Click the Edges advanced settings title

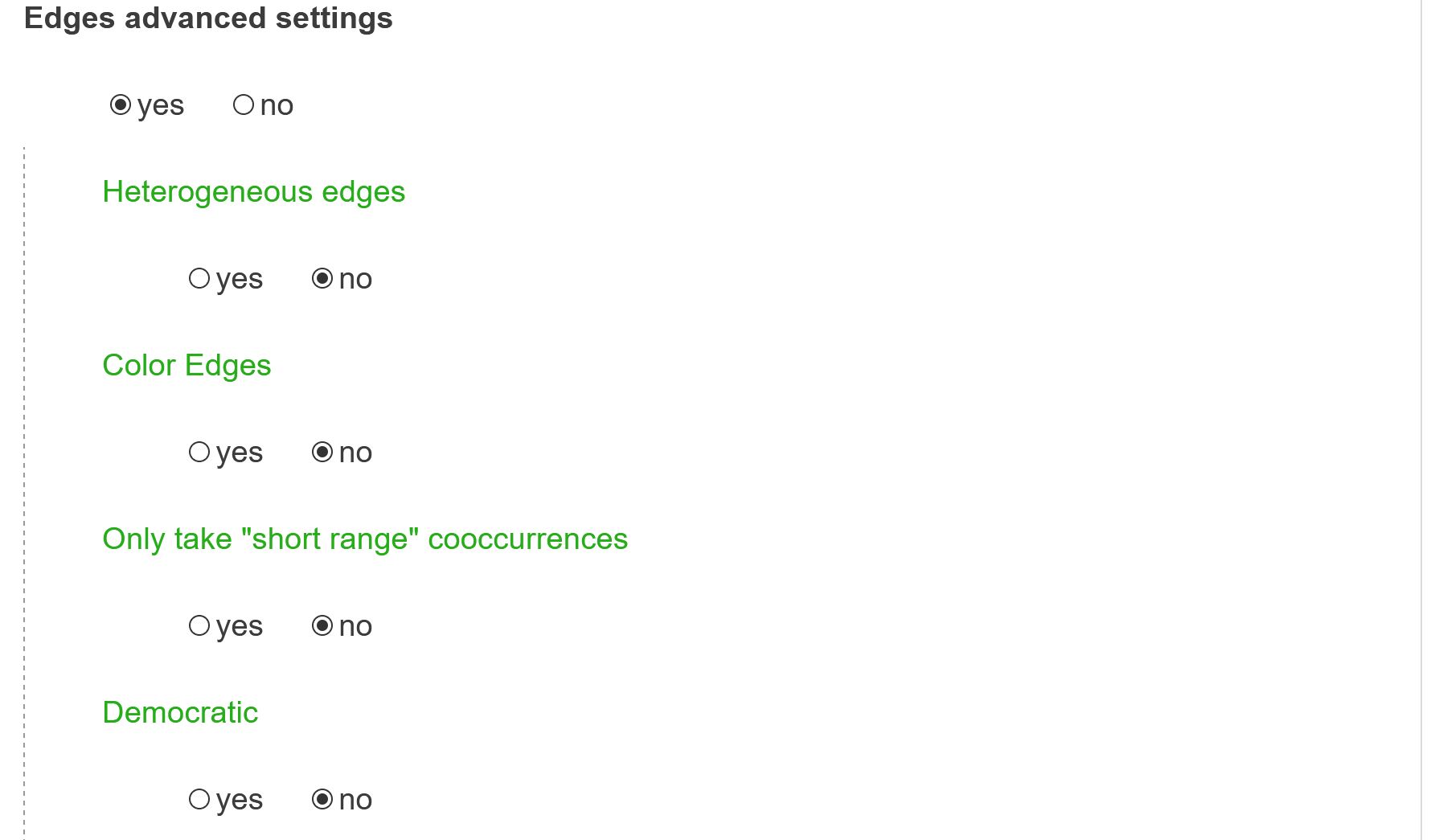tap(208, 18)
